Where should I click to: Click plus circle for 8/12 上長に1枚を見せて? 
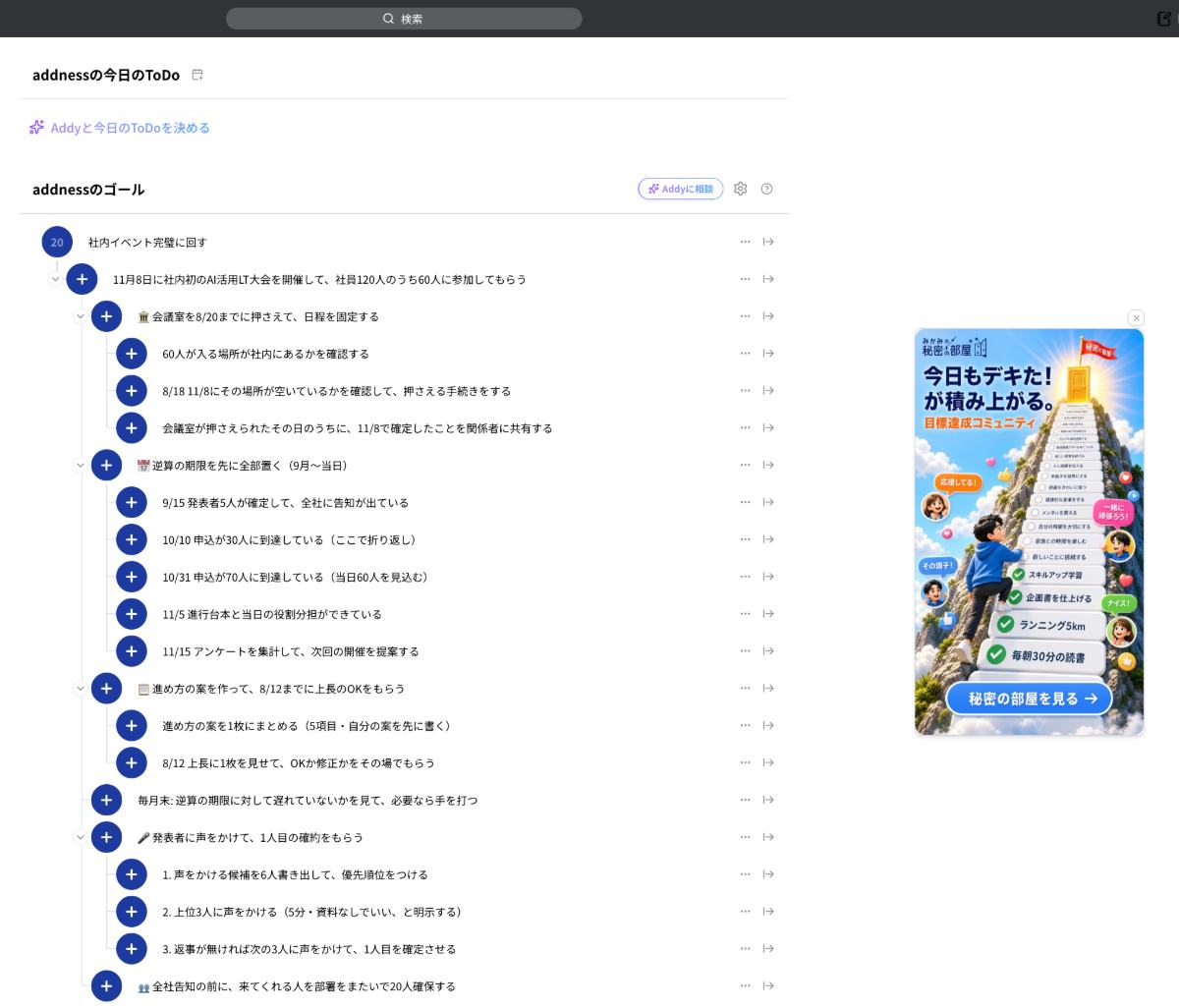(x=131, y=762)
